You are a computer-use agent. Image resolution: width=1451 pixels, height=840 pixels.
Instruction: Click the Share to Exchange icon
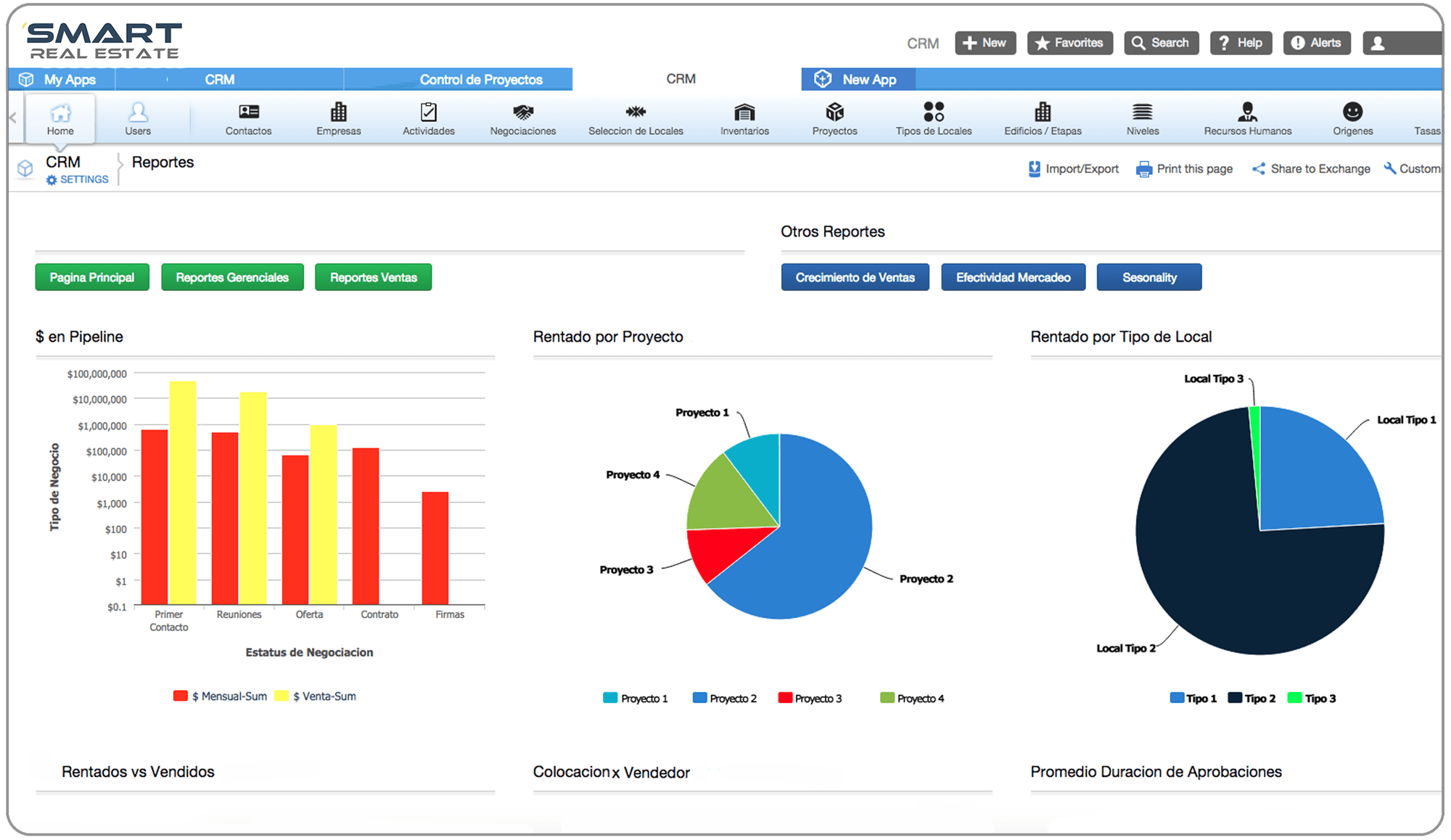coord(1259,169)
